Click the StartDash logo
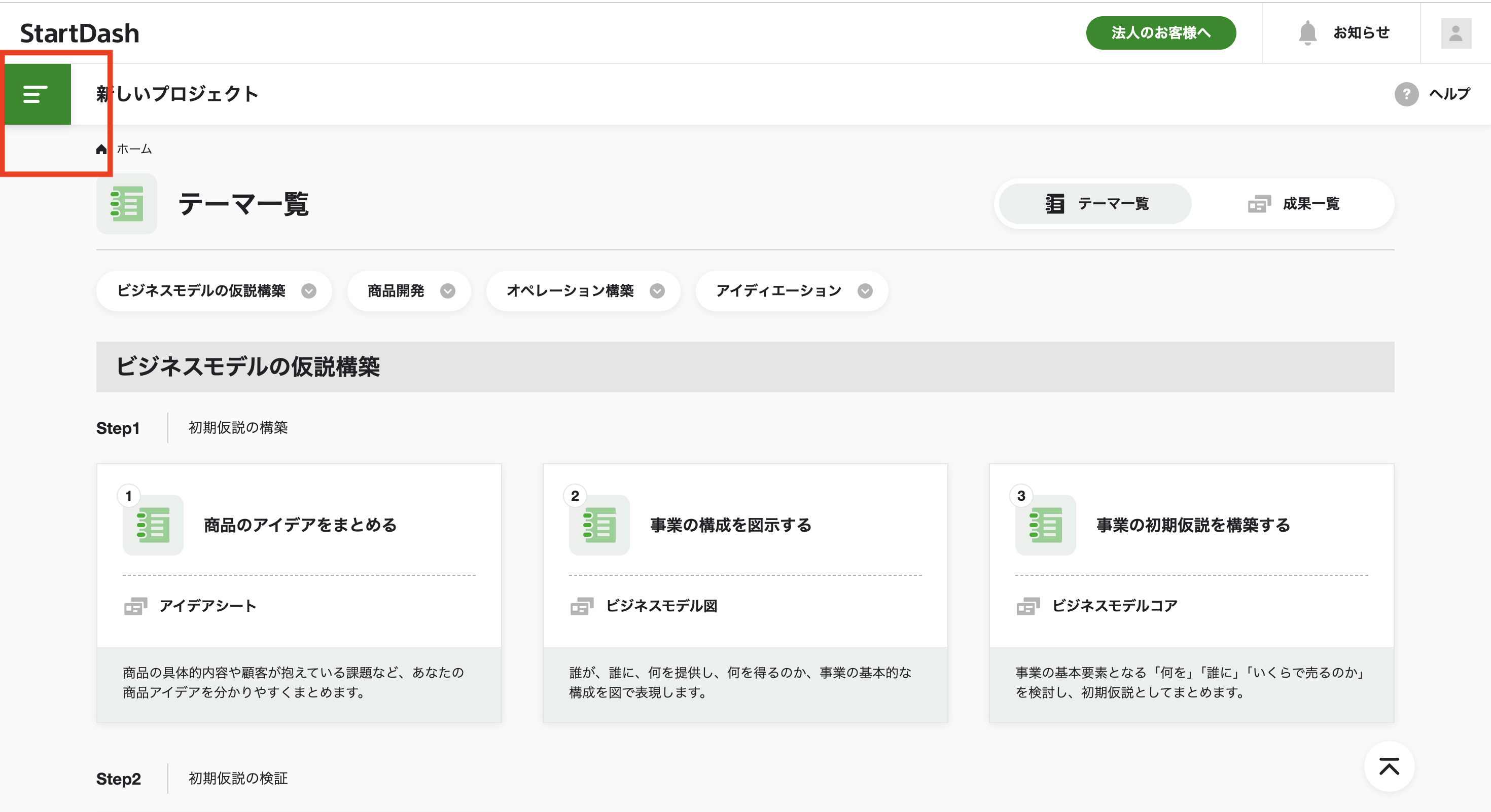This screenshot has width=1491, height=812. 80,33
